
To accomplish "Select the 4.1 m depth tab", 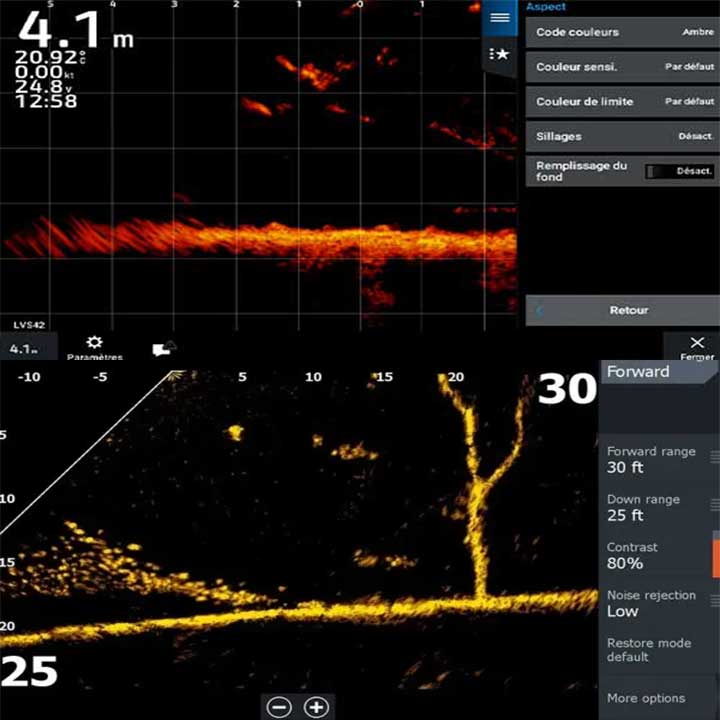I will tap(28, 348).
